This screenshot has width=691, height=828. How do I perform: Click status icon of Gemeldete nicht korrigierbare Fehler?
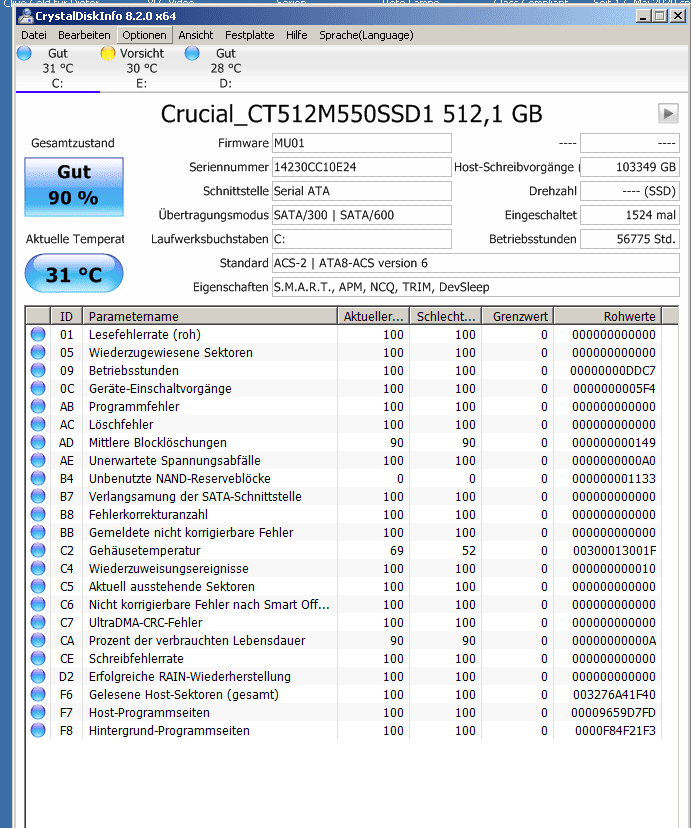pyautogui.click(x=38, y=532)
